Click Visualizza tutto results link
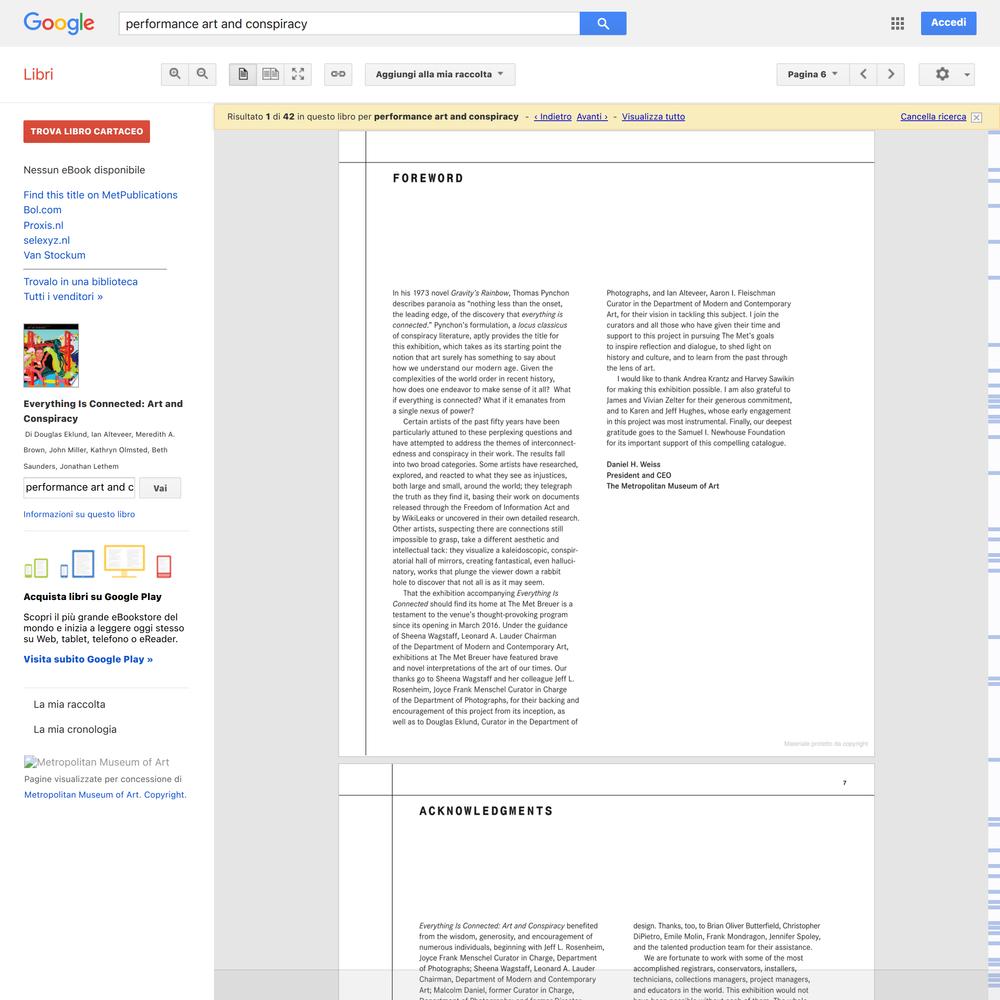Image resolution: width=1000 pixels, height=1000 pixels. [x=653, y=117]
